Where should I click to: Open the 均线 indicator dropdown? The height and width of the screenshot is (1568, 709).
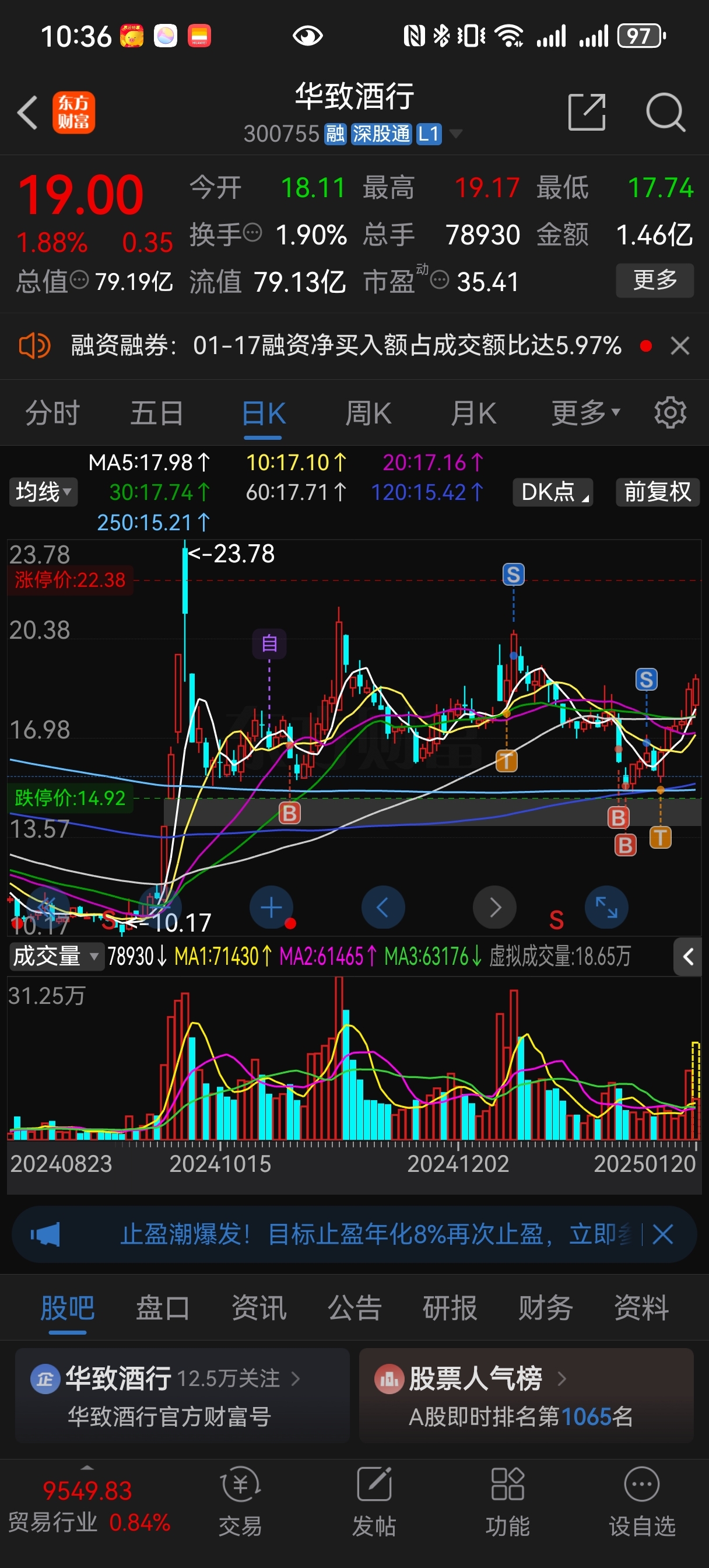[x=43, y=492]
